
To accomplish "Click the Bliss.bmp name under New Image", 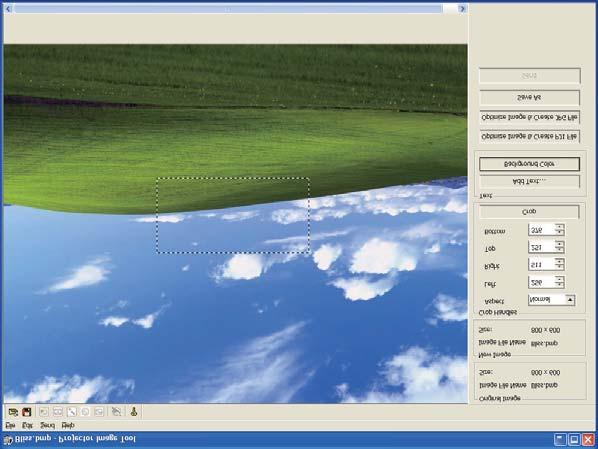I will pos(544,343).
